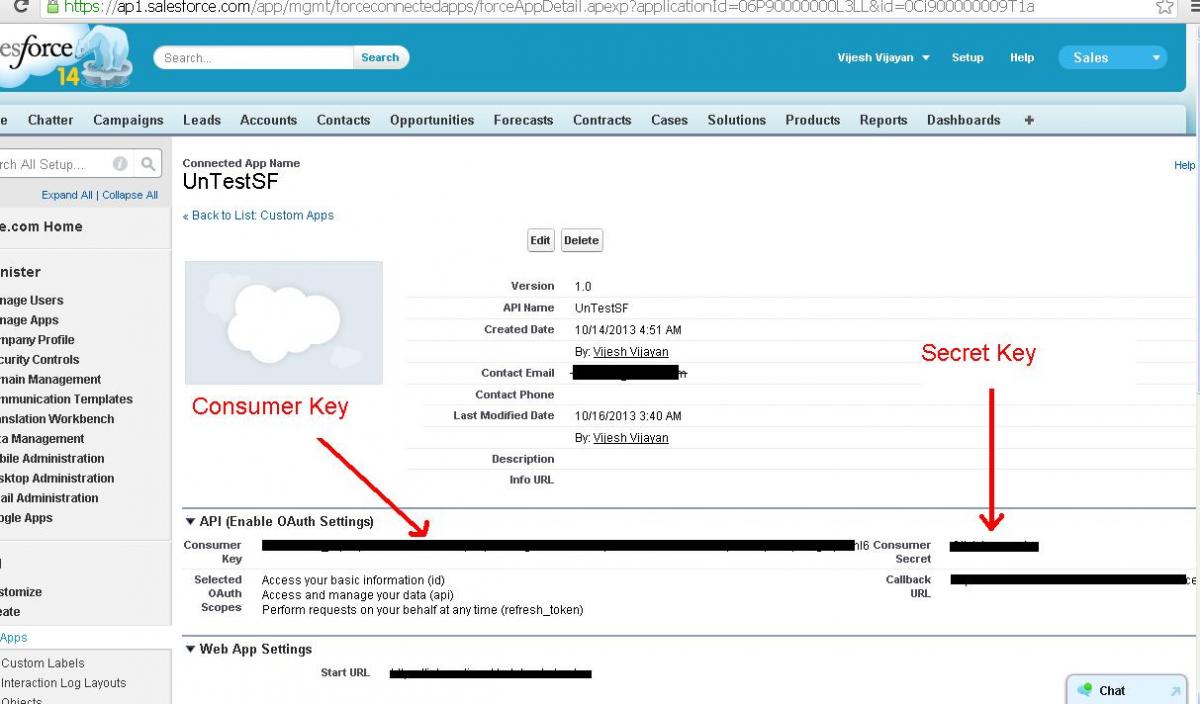Image resolution: width=1200 pixels, height=704 pixels.
Task: Open Vijesh Vijayan link under Created Date
Action: [630, 352]
